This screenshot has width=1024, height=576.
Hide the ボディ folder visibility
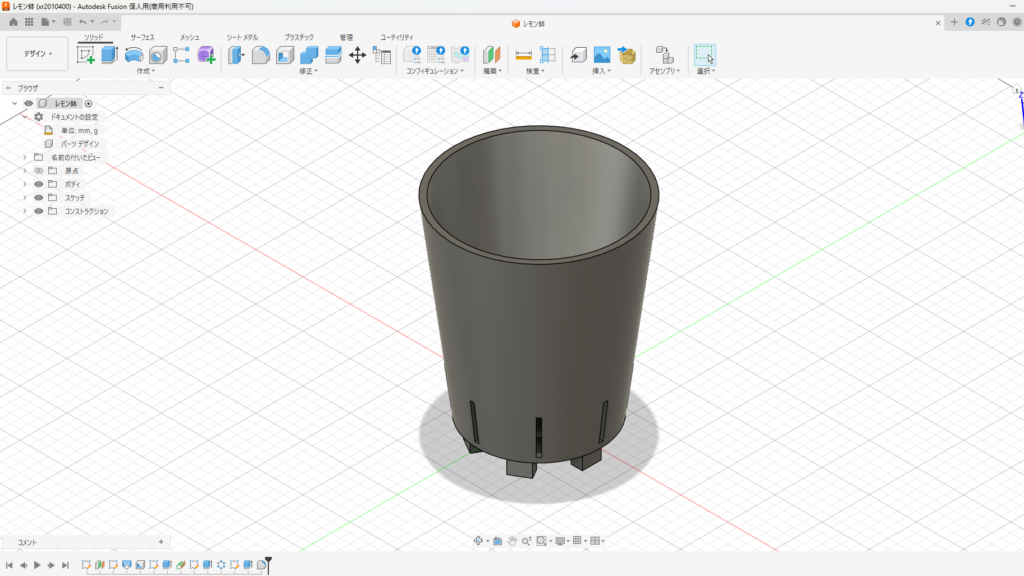(39, 184)
